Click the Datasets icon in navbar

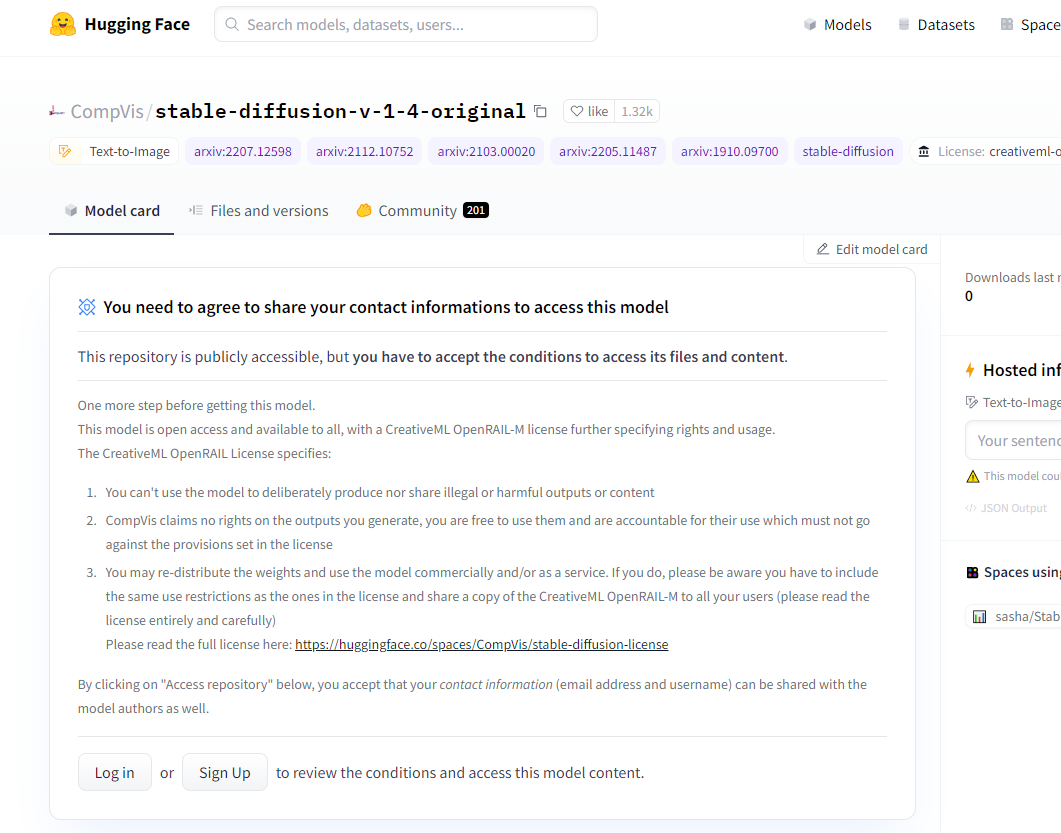903,24
